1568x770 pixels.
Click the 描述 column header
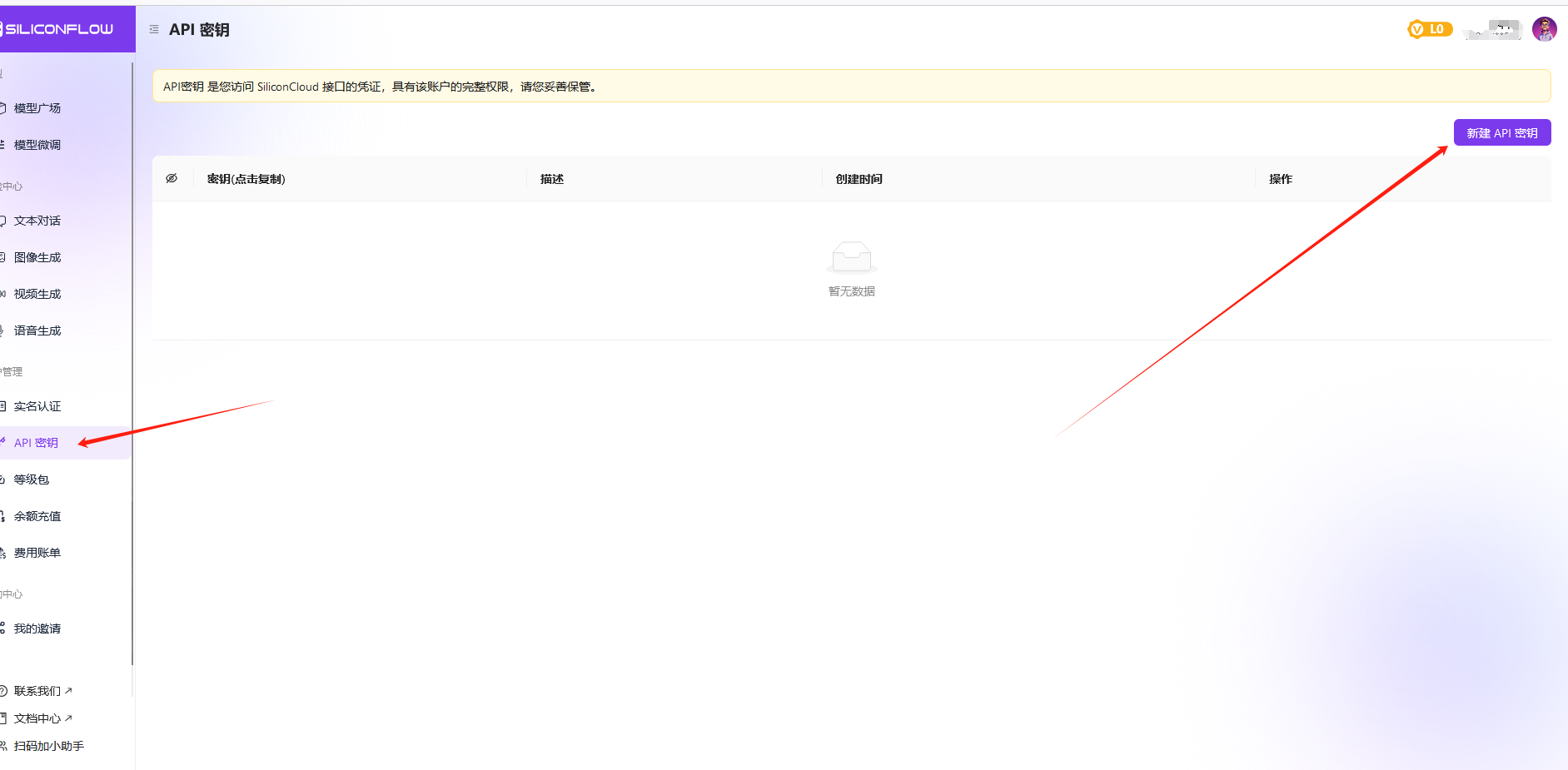552,179
